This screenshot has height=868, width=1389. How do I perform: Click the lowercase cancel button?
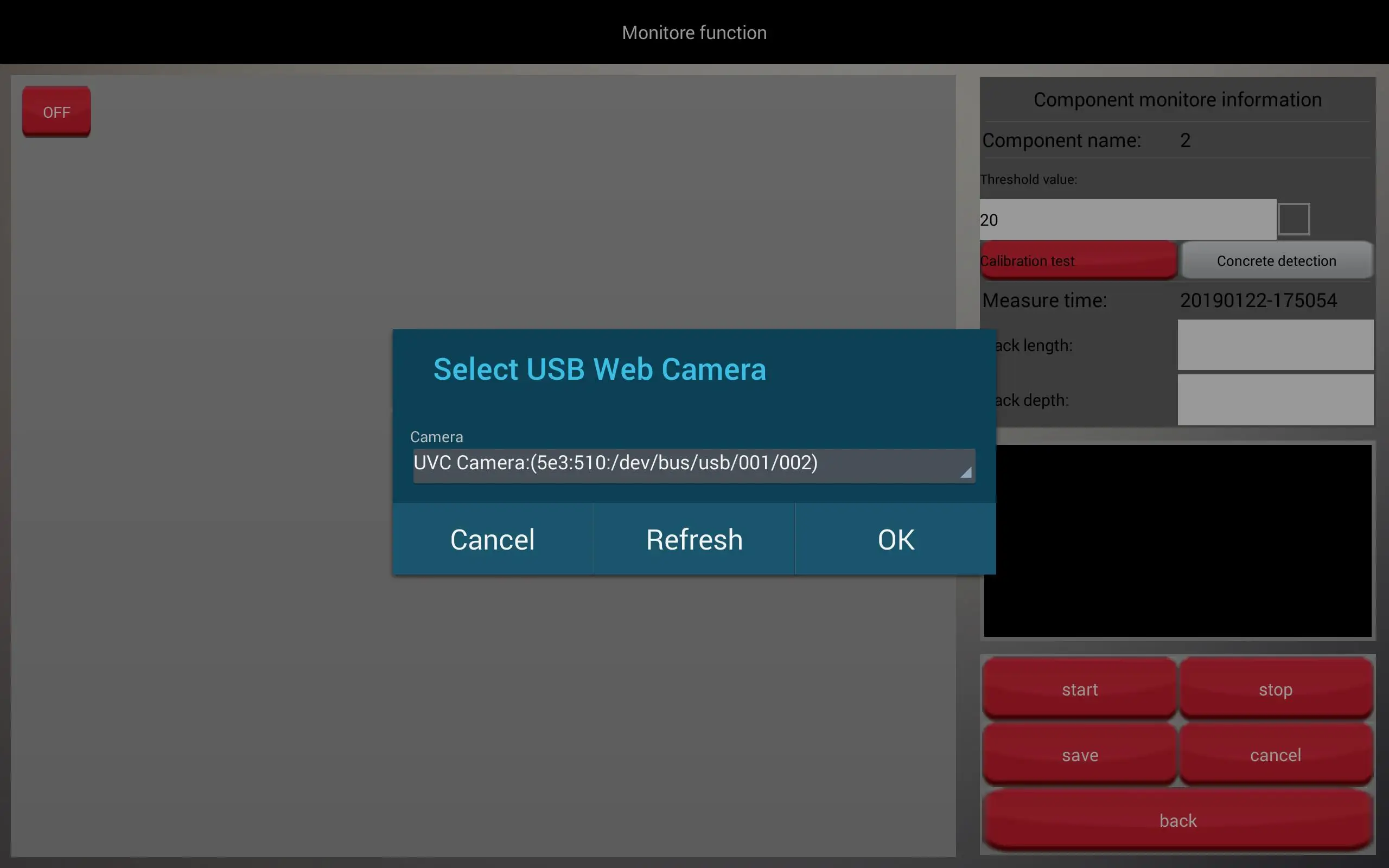(1275, 754)
